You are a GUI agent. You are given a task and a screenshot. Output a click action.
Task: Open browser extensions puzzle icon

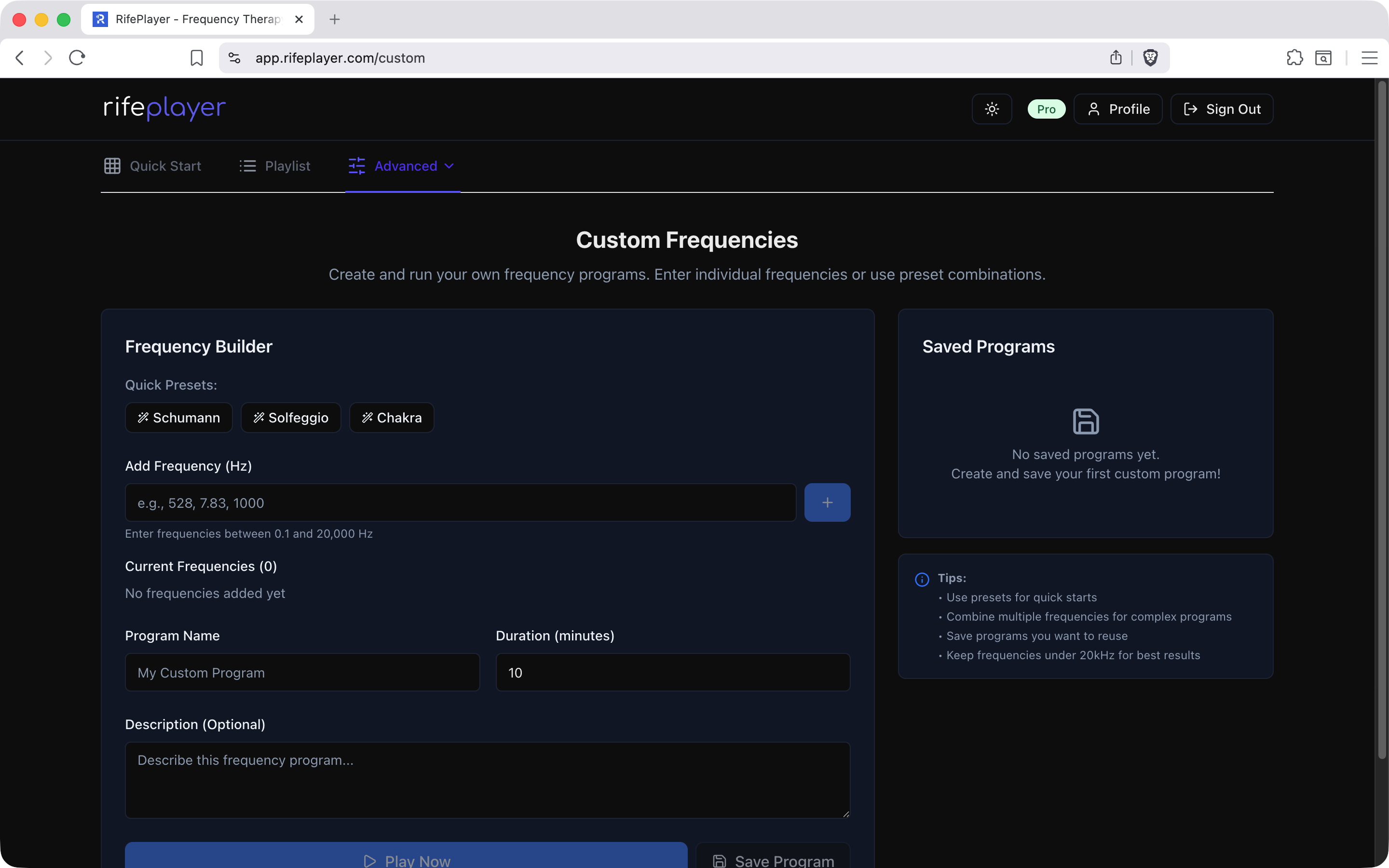click(1295, 57)
